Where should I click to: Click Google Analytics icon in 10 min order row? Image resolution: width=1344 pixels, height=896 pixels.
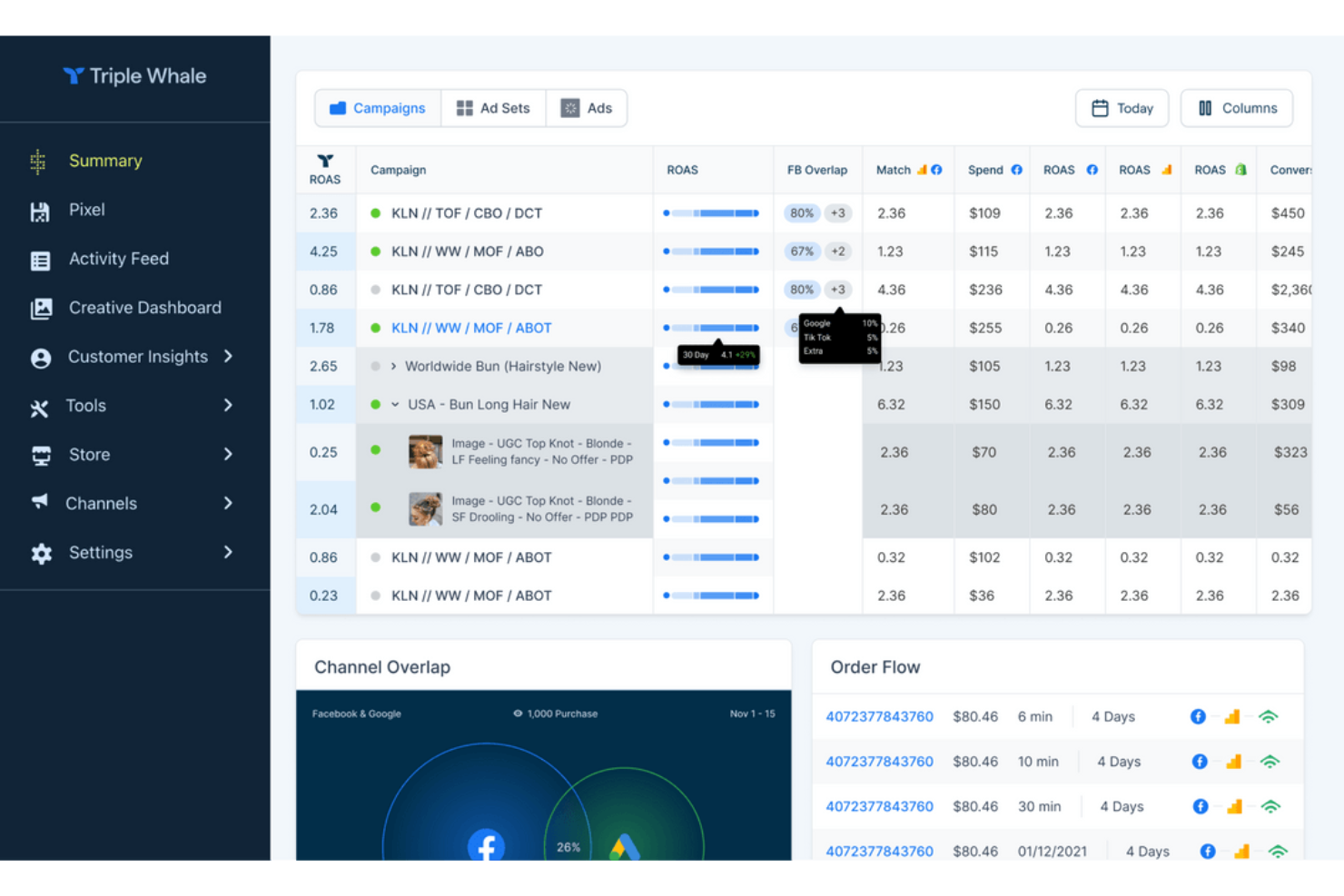pyautogui.click(x=1233, y=762)
